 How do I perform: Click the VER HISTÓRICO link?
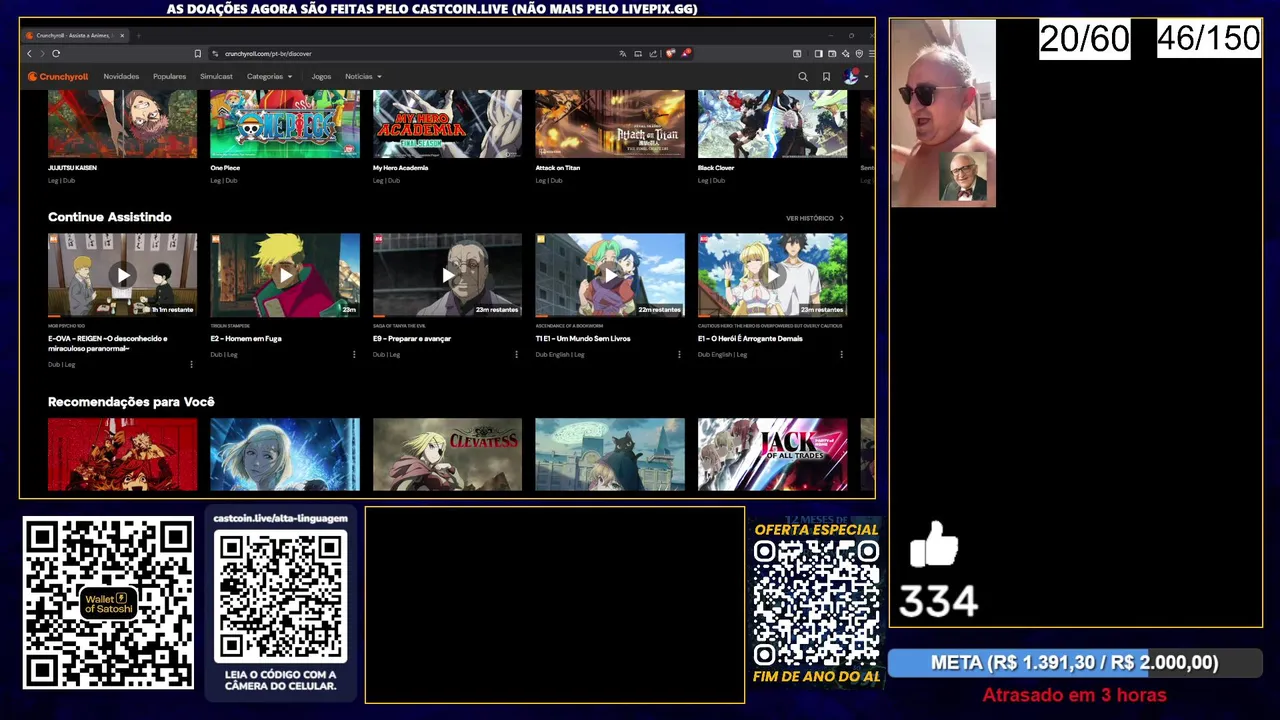814,218
